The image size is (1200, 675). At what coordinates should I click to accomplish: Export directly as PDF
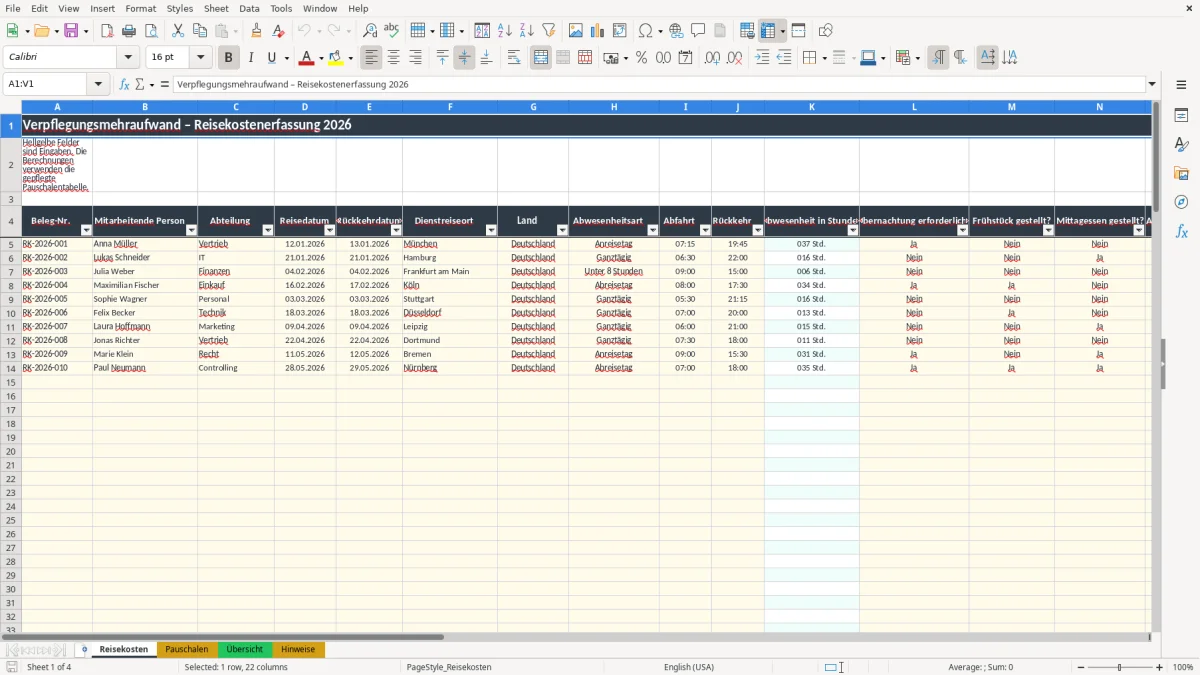(107, 31)
